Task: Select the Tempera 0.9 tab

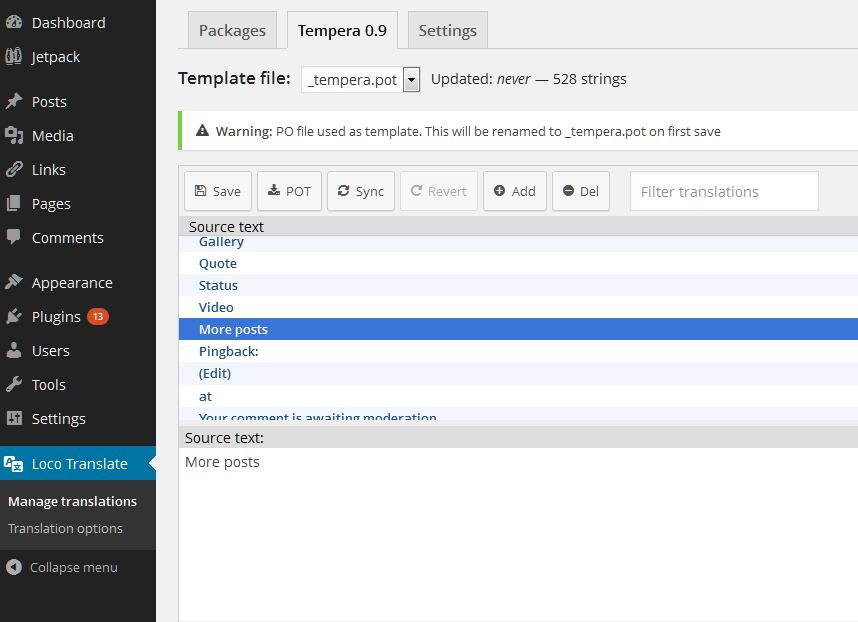Action: 343,30
